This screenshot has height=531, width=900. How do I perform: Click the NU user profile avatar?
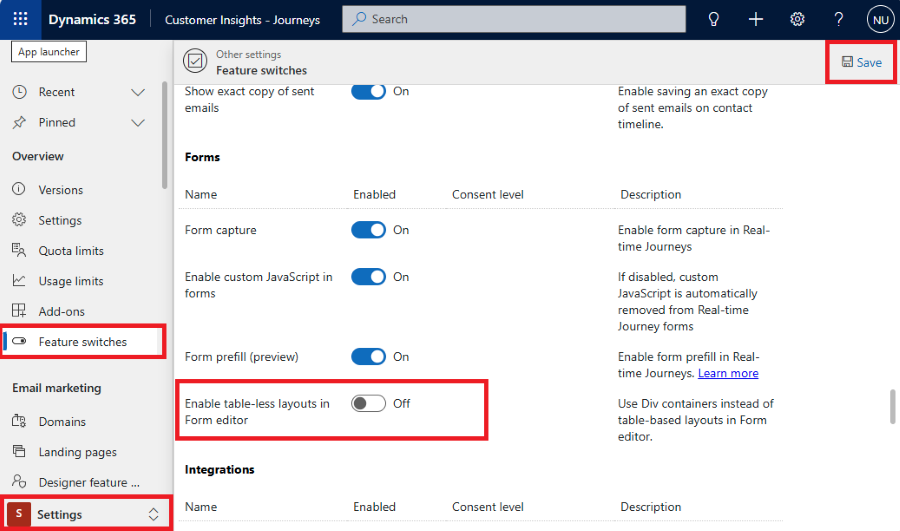coord(880,19)
